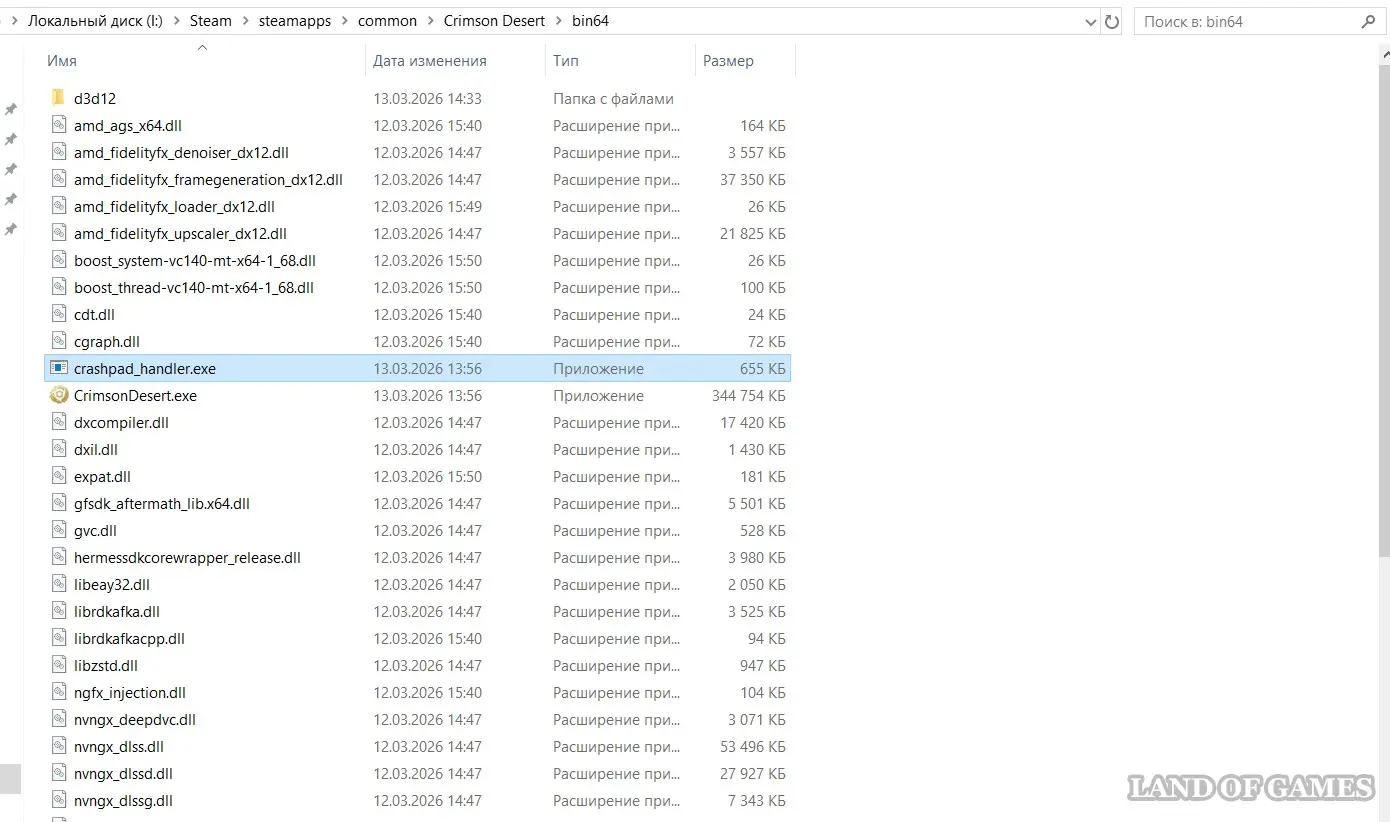Click the search magnifier icon

pos(1368,21)
